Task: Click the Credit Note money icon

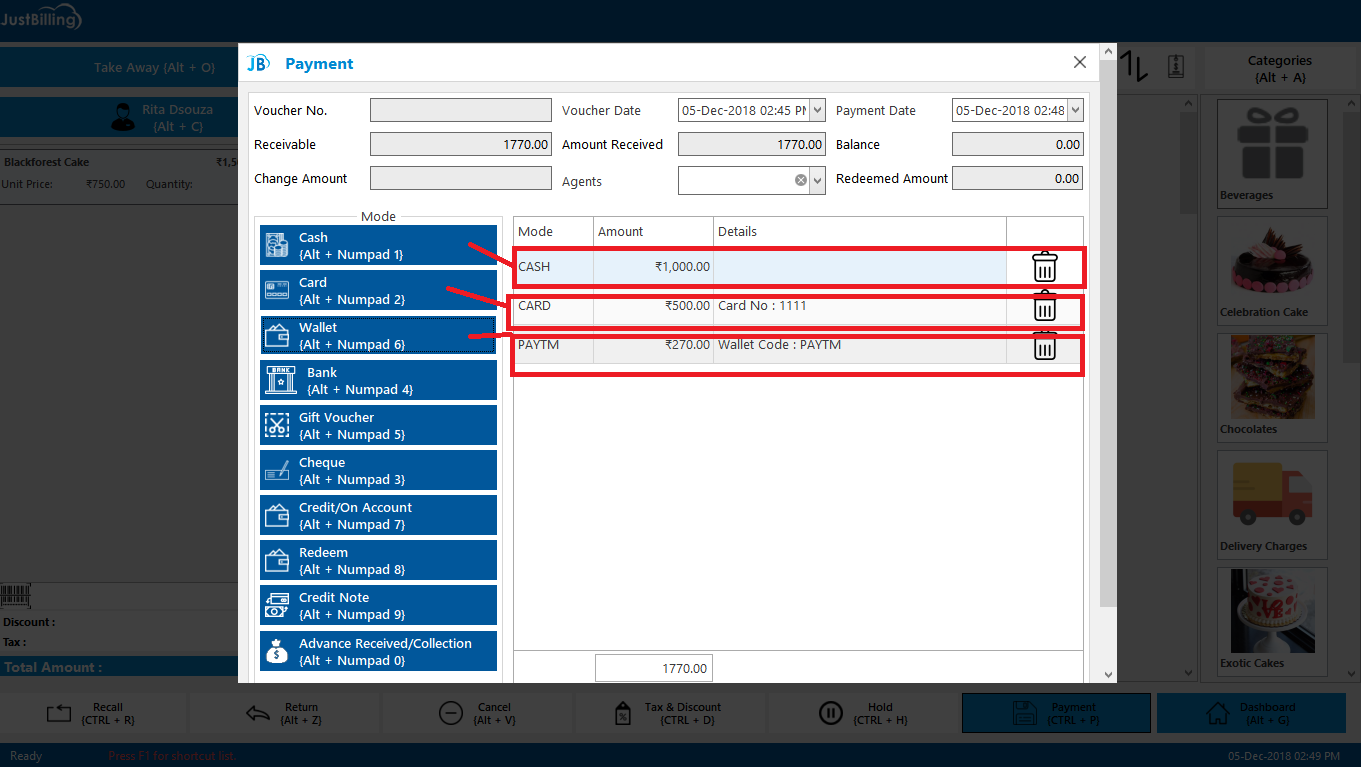Action: (277, 606)
